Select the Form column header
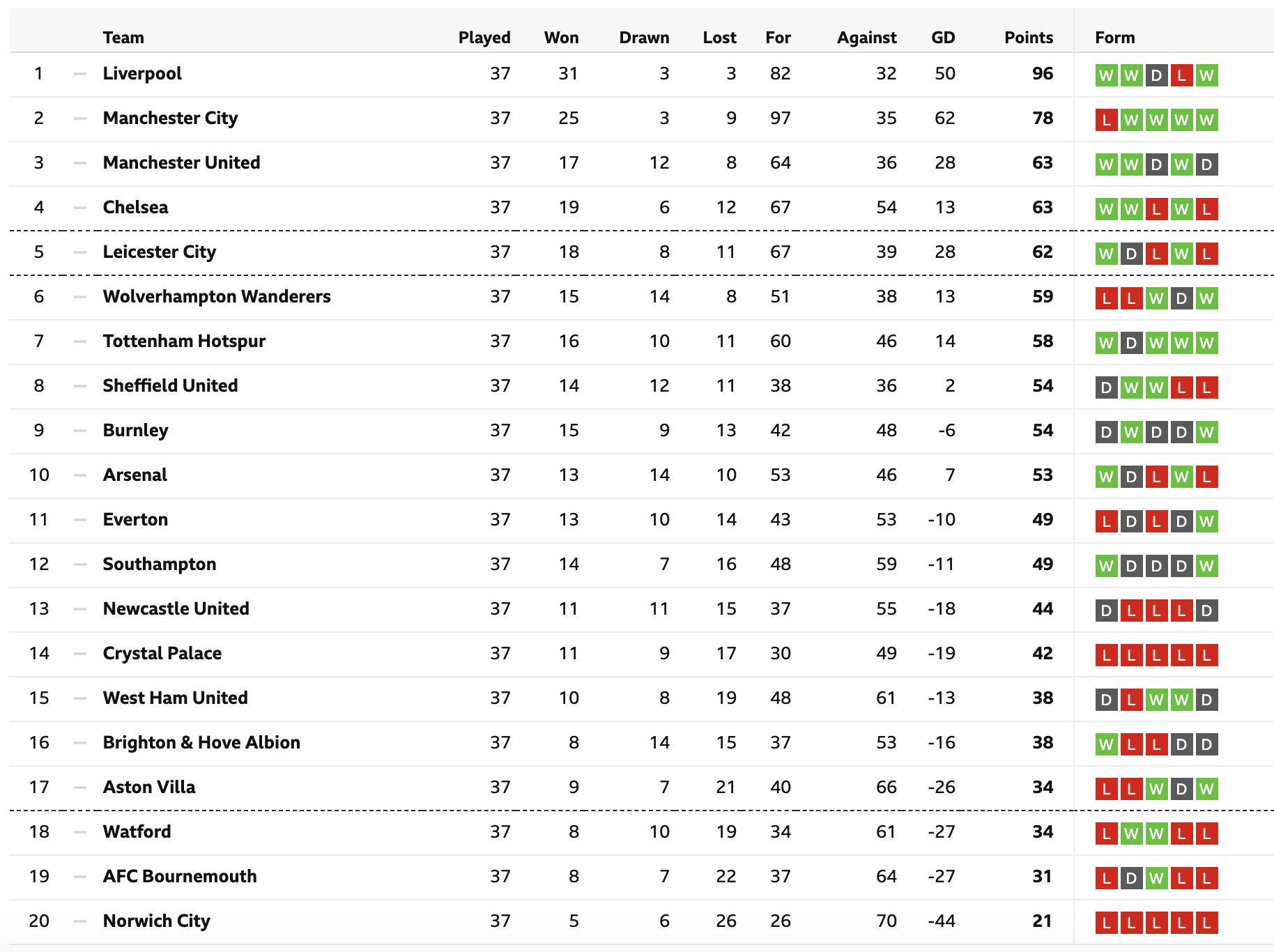 (1115, 38)
